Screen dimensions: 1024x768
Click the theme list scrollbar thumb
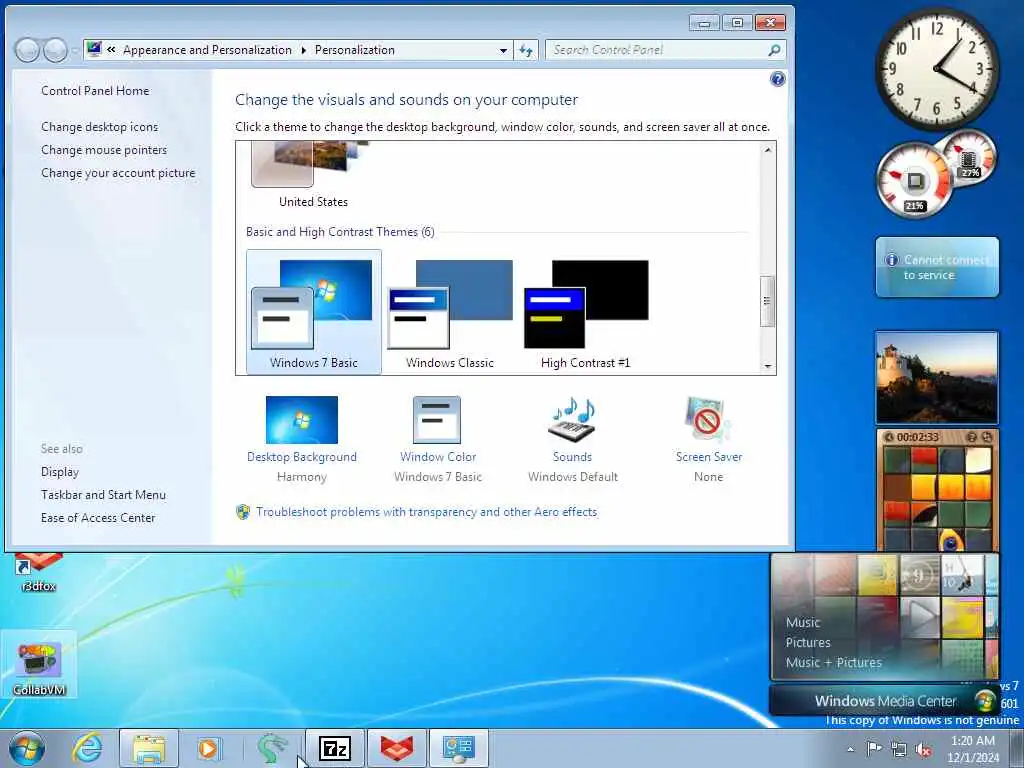768,301
